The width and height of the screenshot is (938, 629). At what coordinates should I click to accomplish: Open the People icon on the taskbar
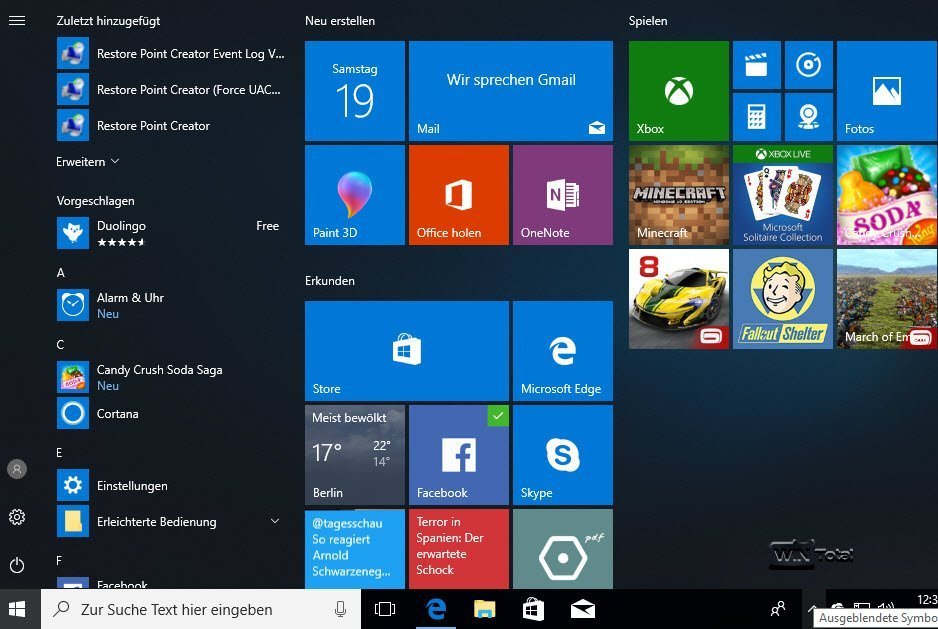point(778,609)
